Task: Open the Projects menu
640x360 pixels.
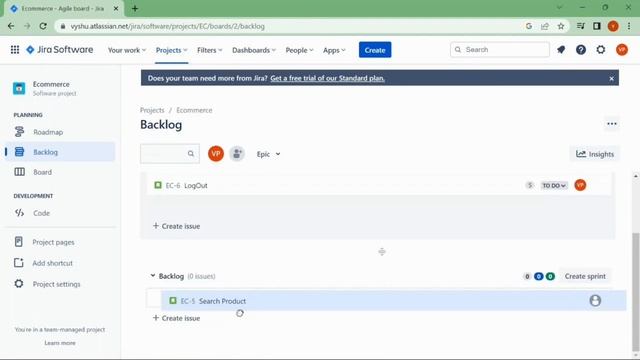Action: click(171, 50)
